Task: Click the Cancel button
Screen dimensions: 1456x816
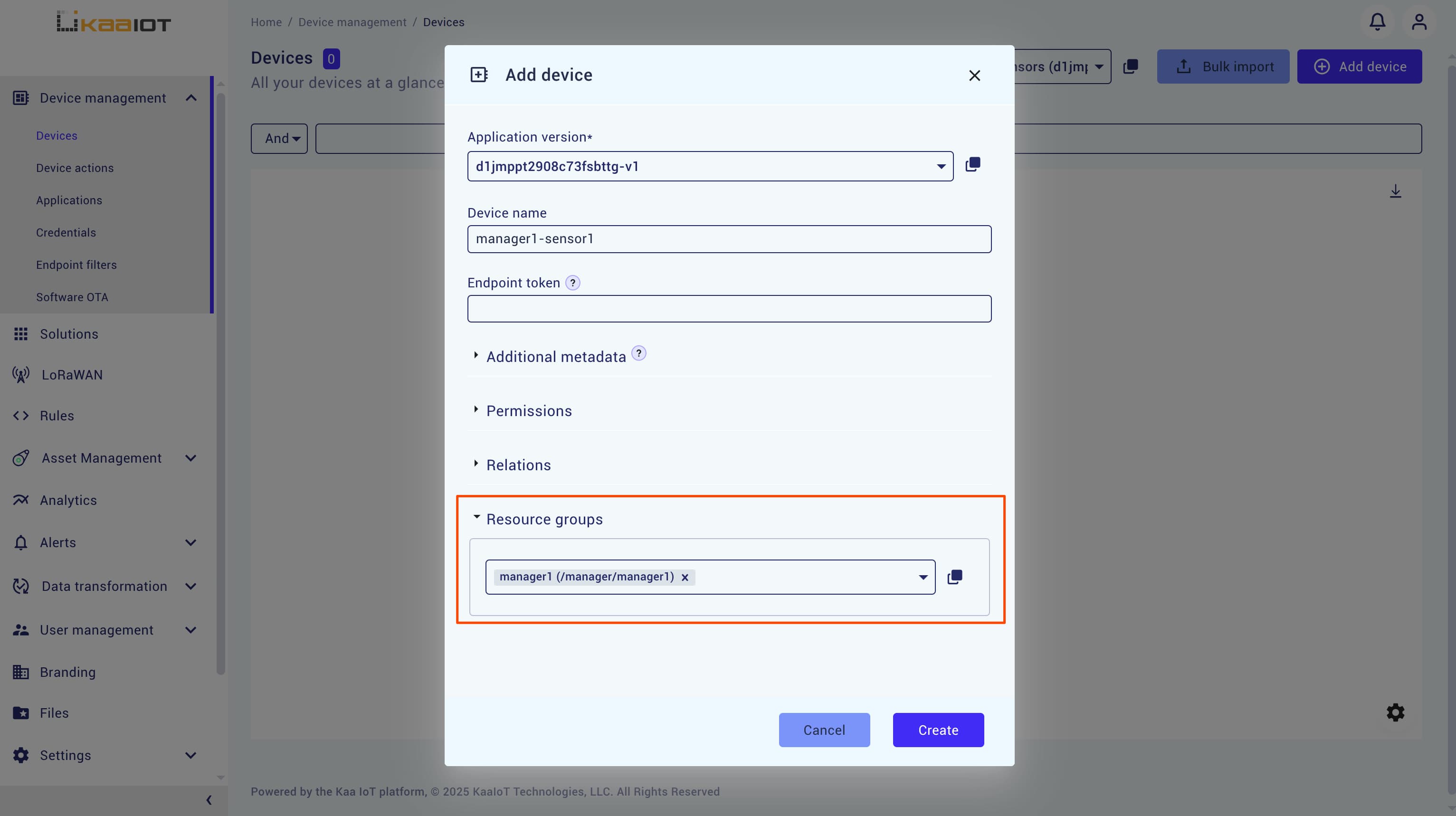Action: [824, 730]
